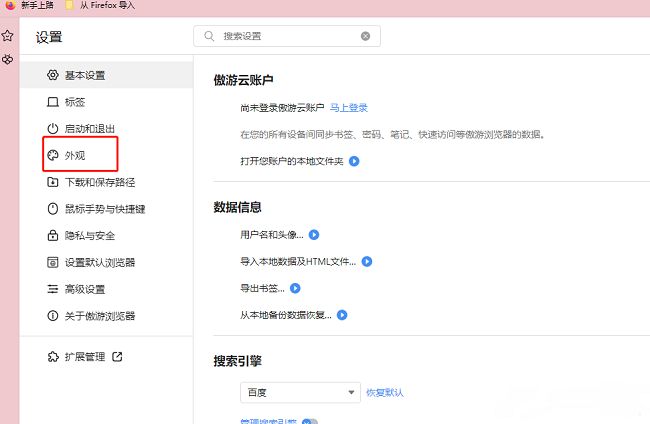
Task: Click arrow next to 导入本地数据及HTML文件
Action: (x=367, y=262)
